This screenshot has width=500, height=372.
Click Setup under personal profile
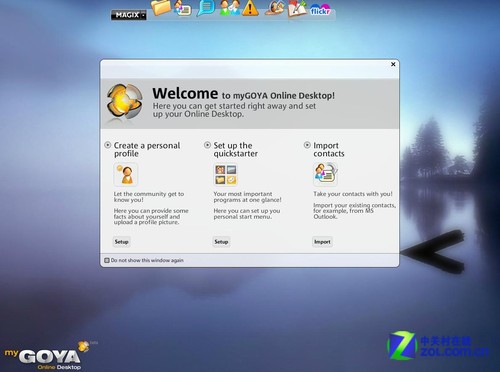click(121, 242)
